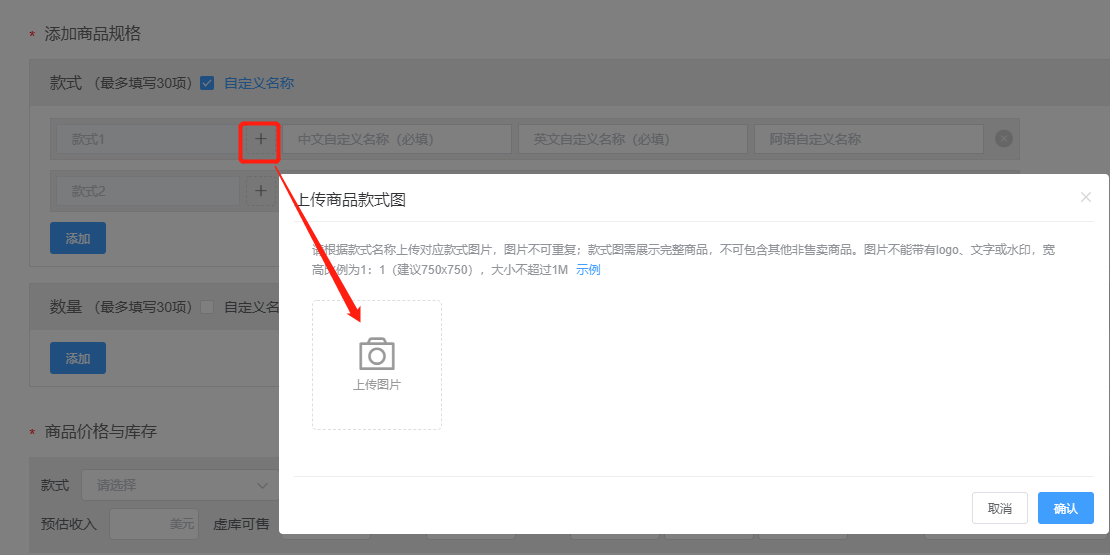The width and height of the screenshot is (1110, 555).
Task: Close the 上传商品款式图 dialog with X
Action: click(1086, 197)
